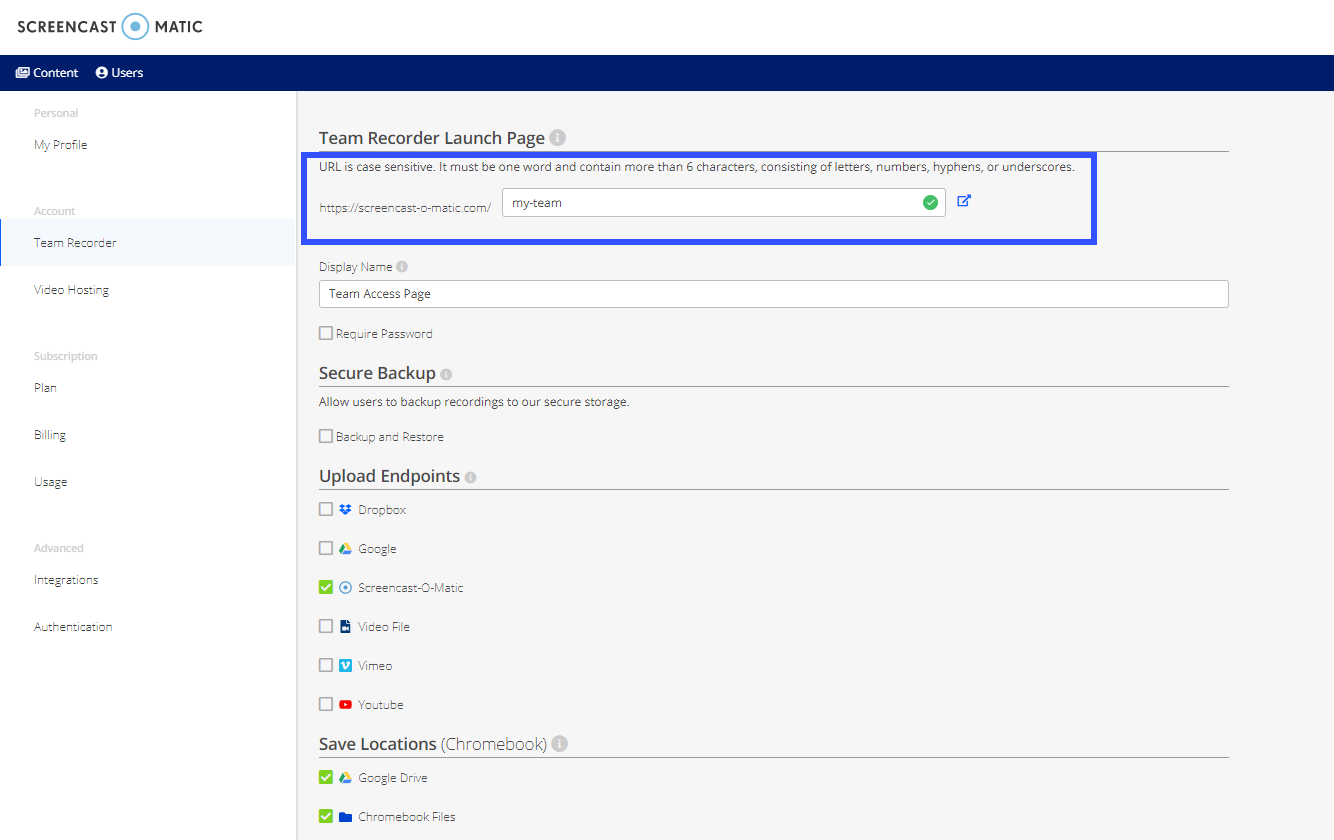Open Video Hosting settings
Image resolution: width=1334 pixels, height=840 pixels.
[71, 290]
